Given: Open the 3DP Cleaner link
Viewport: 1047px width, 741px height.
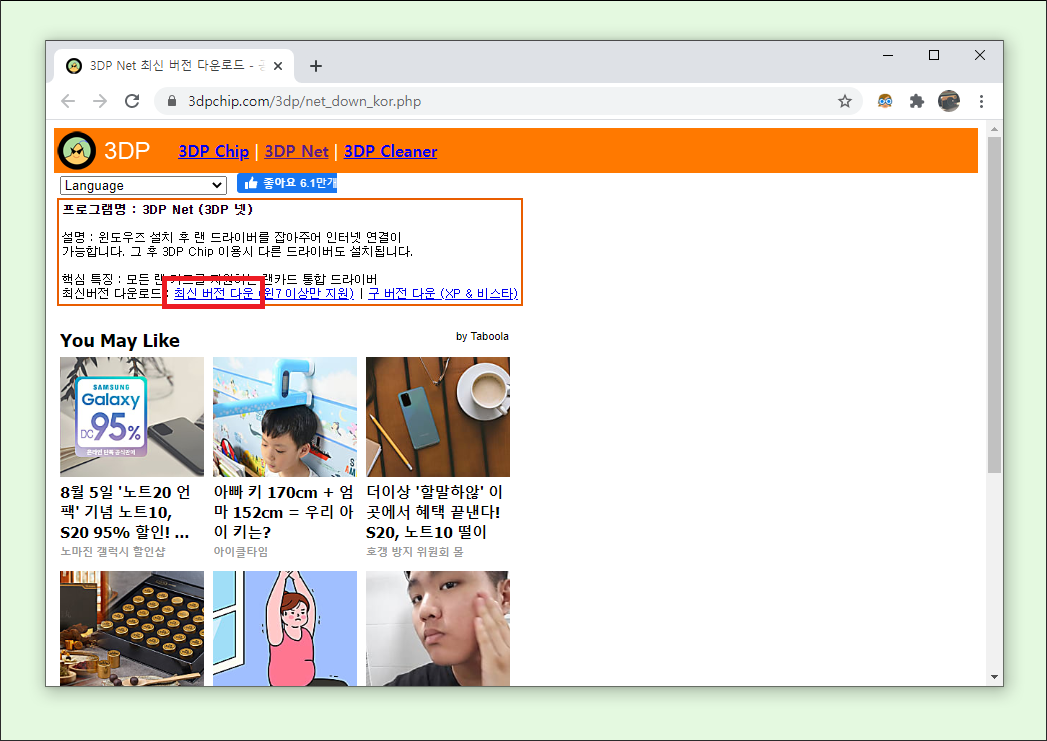Looking at the screenshot, I should [391, 152].
